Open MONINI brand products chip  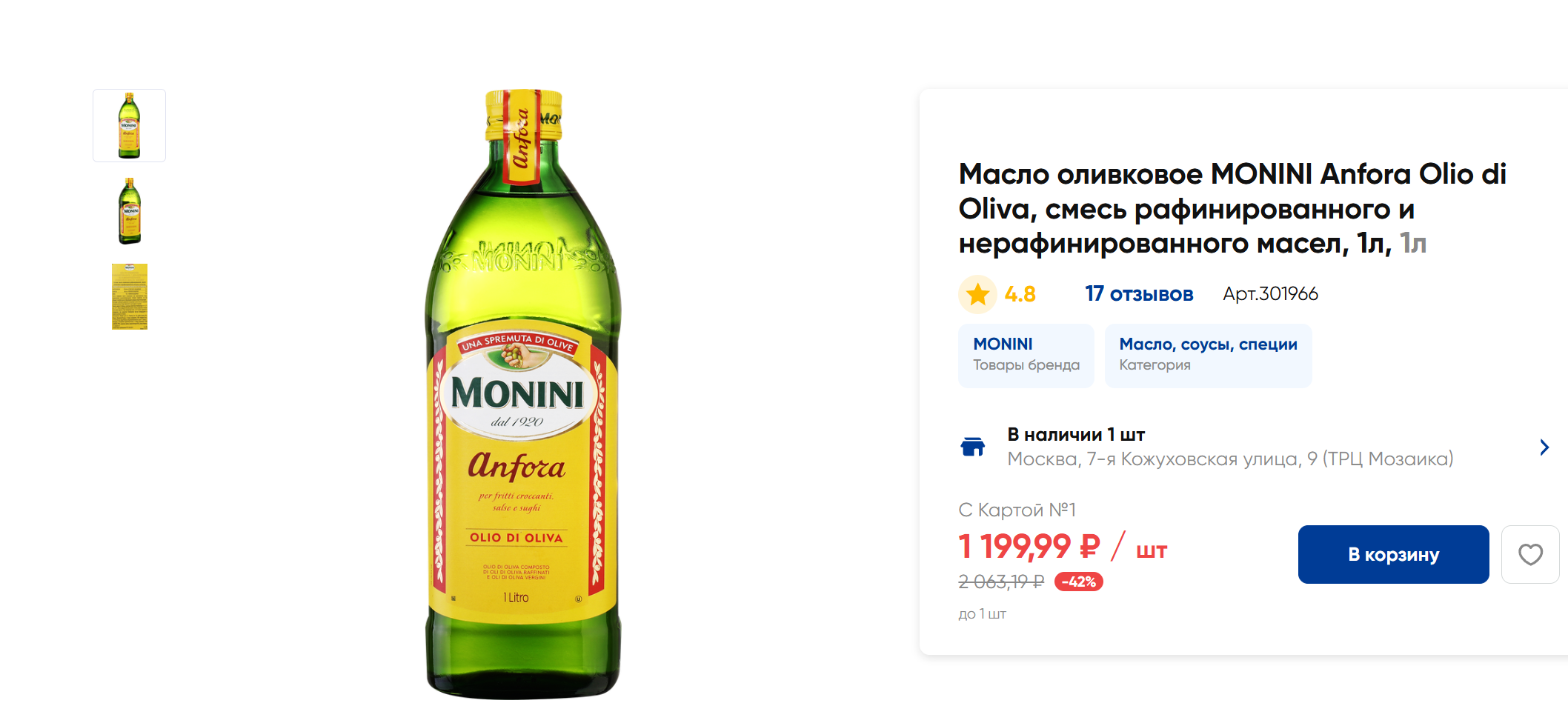(1026, 355)
